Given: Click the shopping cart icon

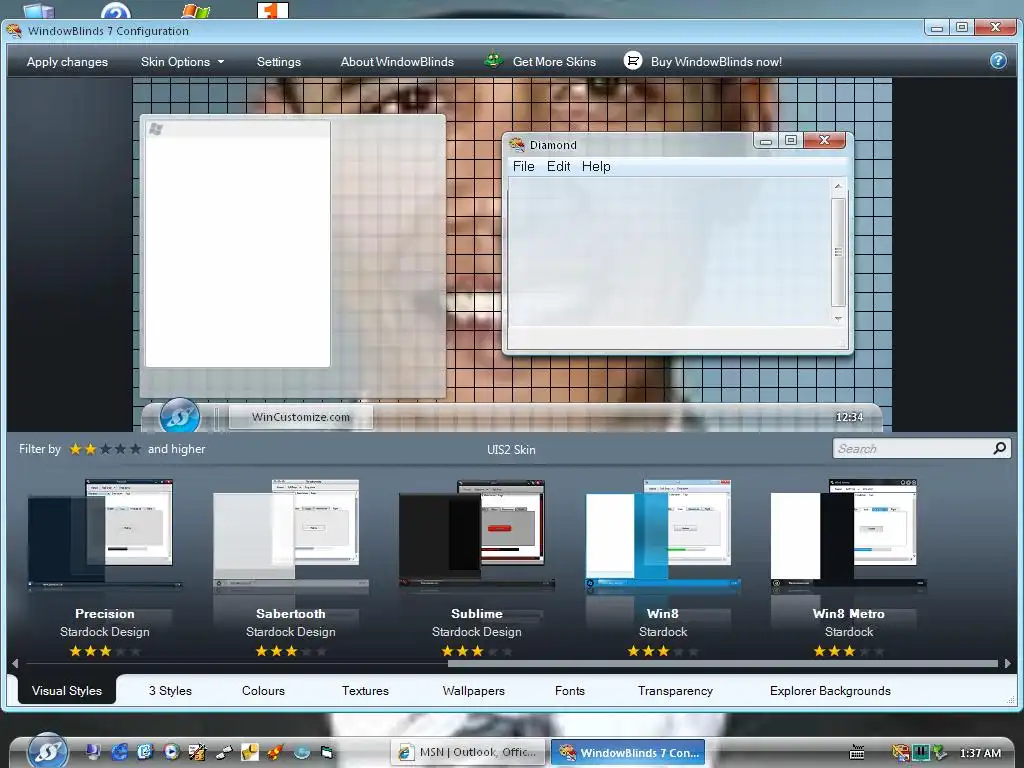Looking at the screenshot, I should pyautogui.click(x=632, y=61).
